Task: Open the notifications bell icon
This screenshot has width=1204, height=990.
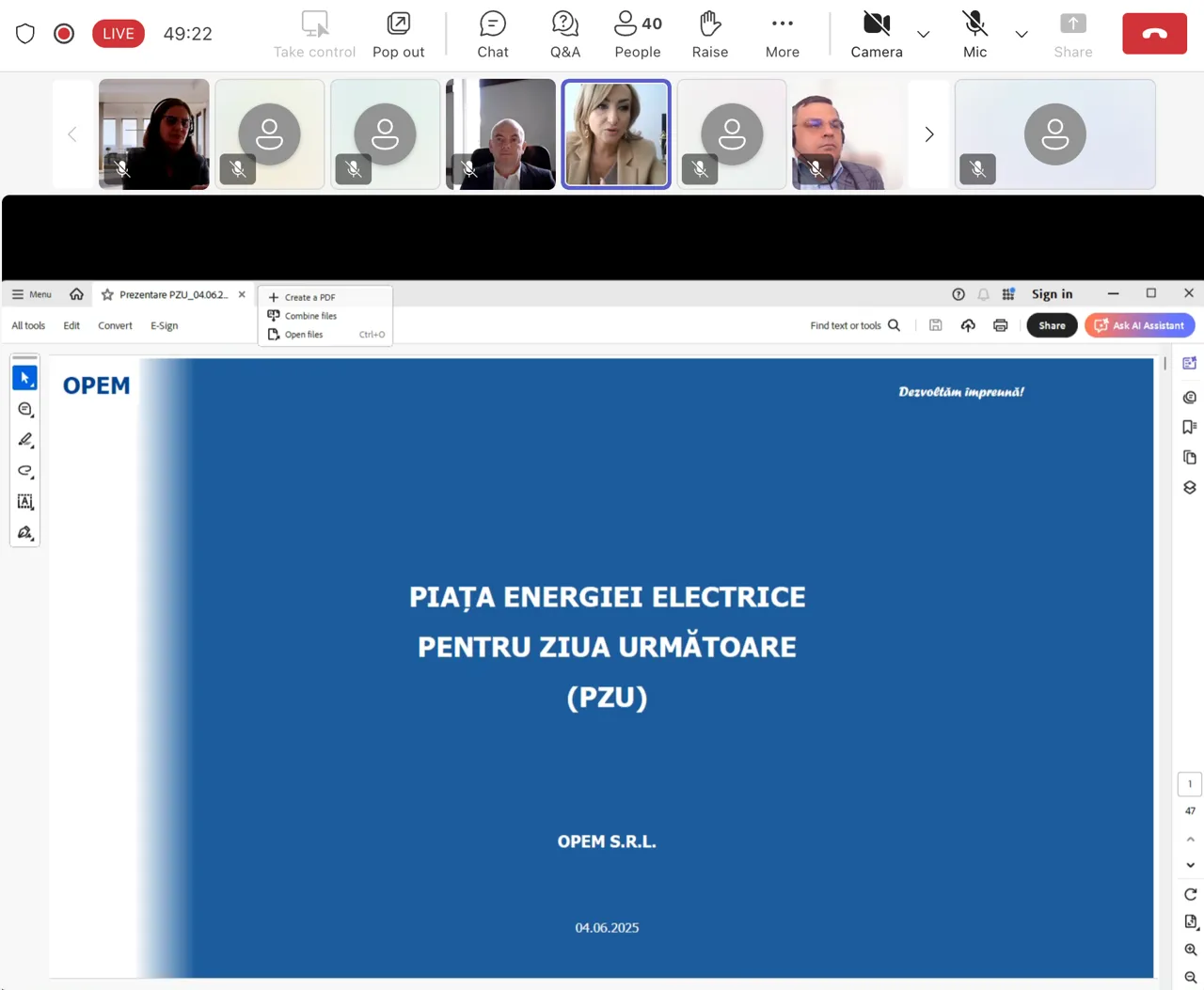Action: click(983, 294)
